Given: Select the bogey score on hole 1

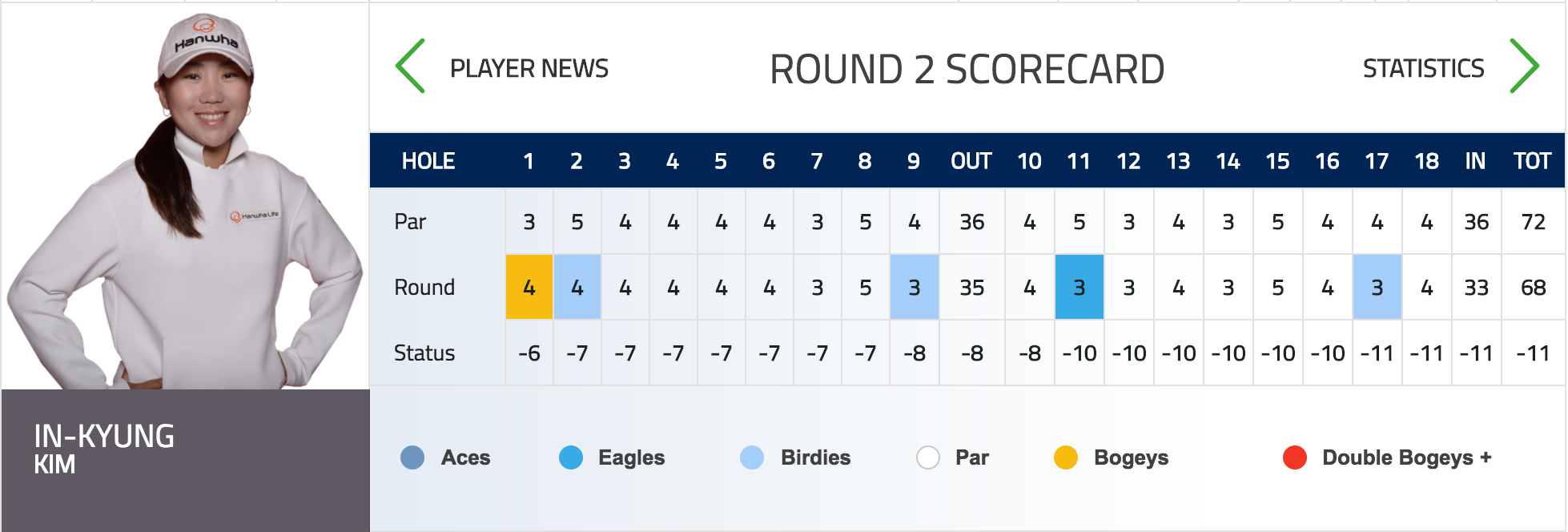Looking at the screenshot, I should (529, 287).
